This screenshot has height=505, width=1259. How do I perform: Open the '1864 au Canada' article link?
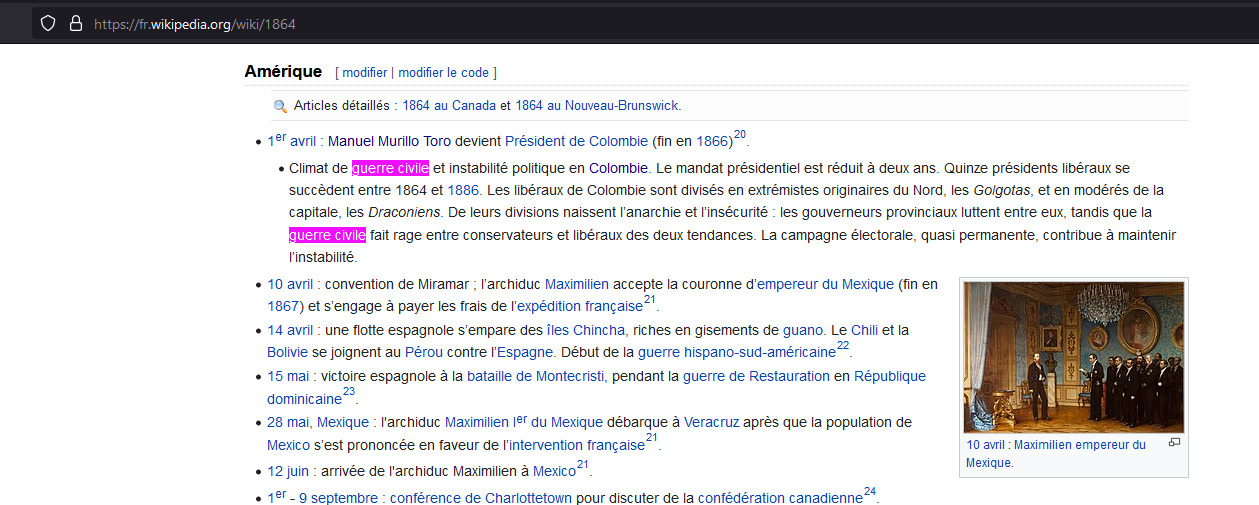[x=449, y=106]
